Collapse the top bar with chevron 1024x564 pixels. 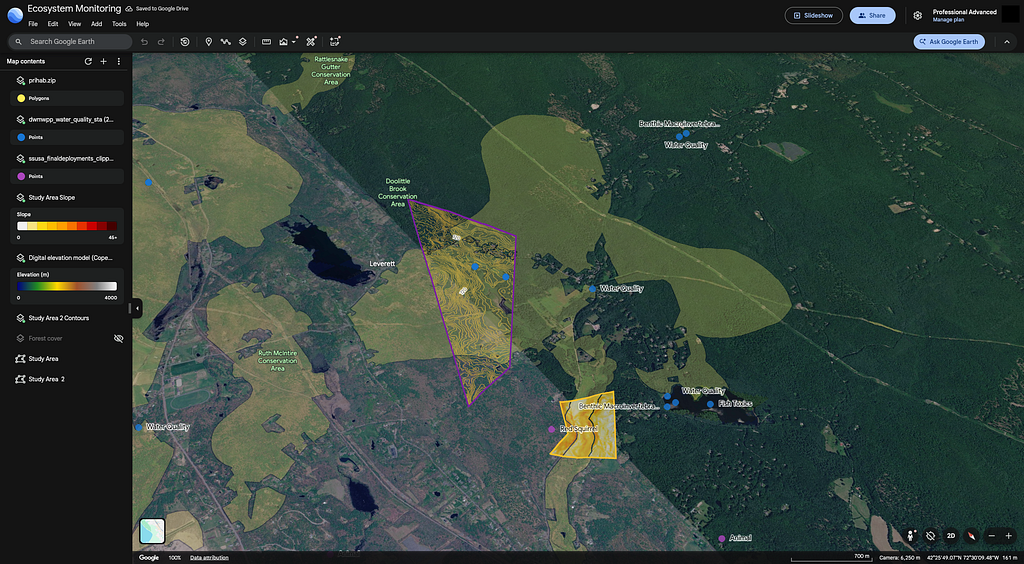click(1006, 42)
